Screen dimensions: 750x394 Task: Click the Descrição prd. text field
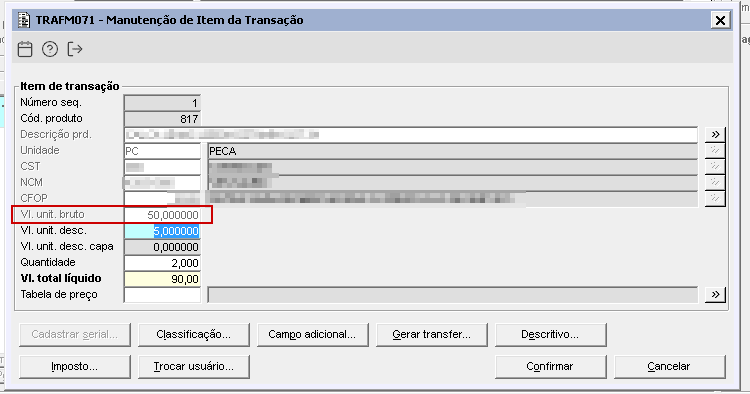(410, 135)
